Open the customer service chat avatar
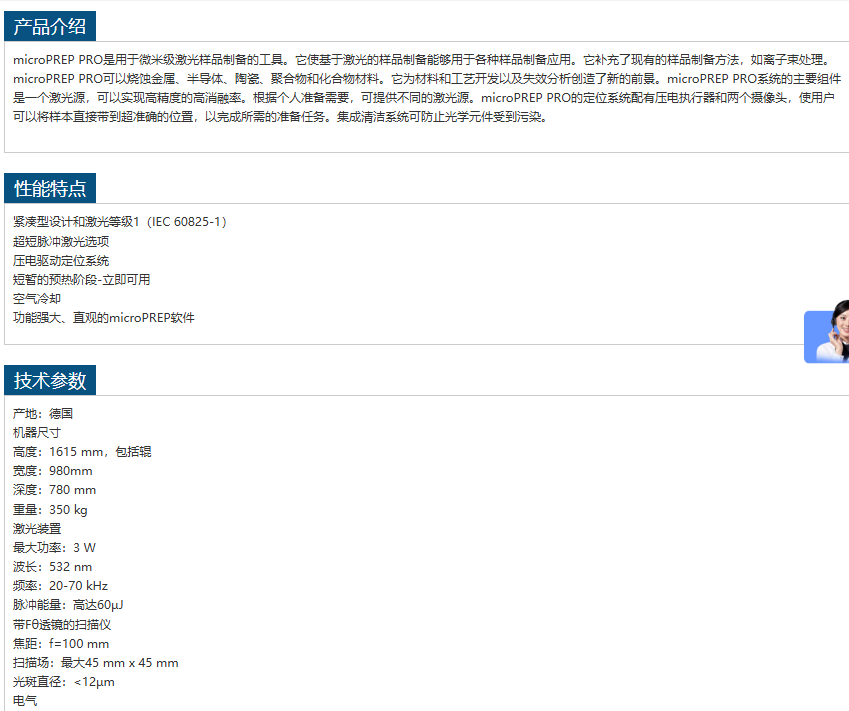 827,336
